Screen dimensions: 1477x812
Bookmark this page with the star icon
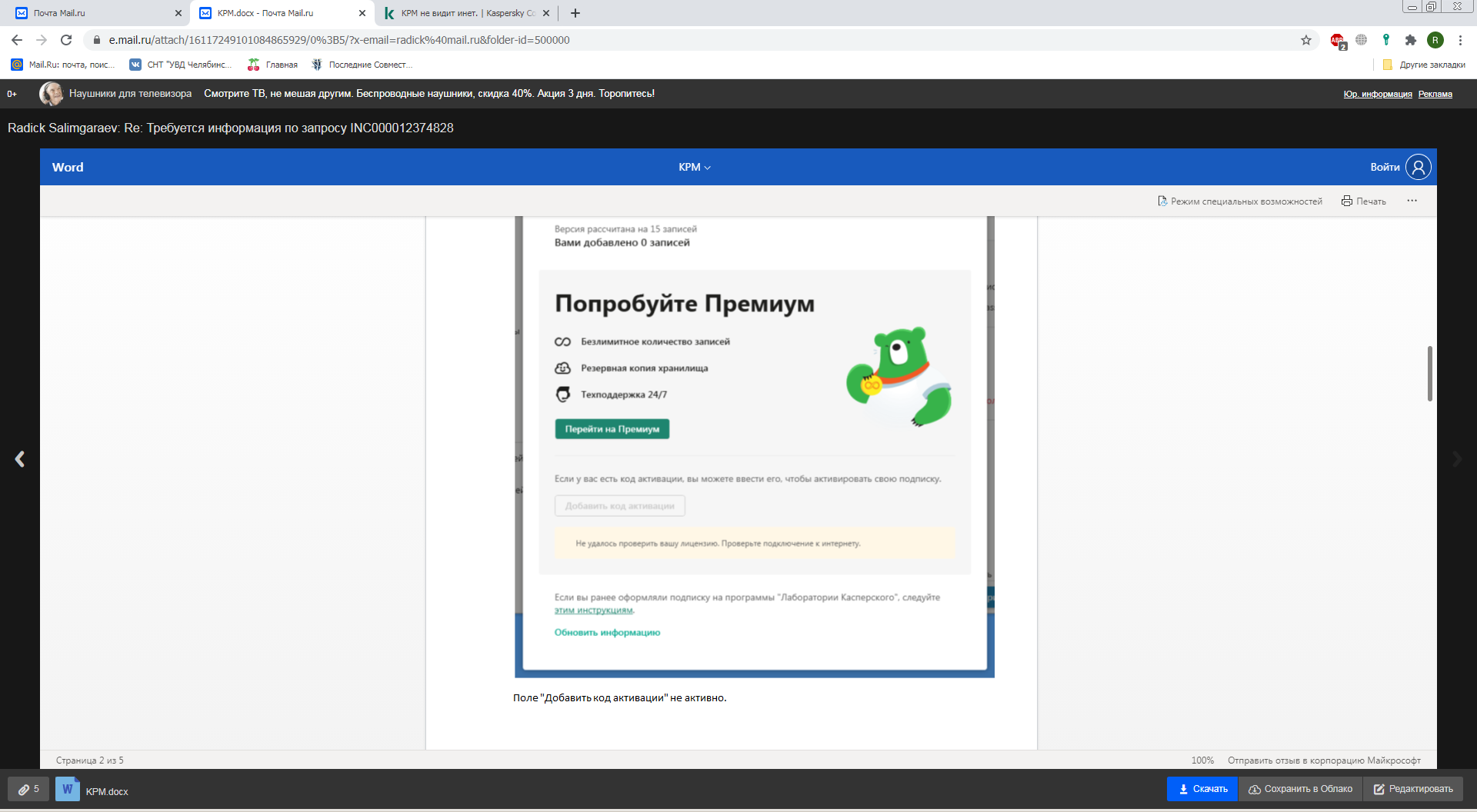(x=1306, y=40)
